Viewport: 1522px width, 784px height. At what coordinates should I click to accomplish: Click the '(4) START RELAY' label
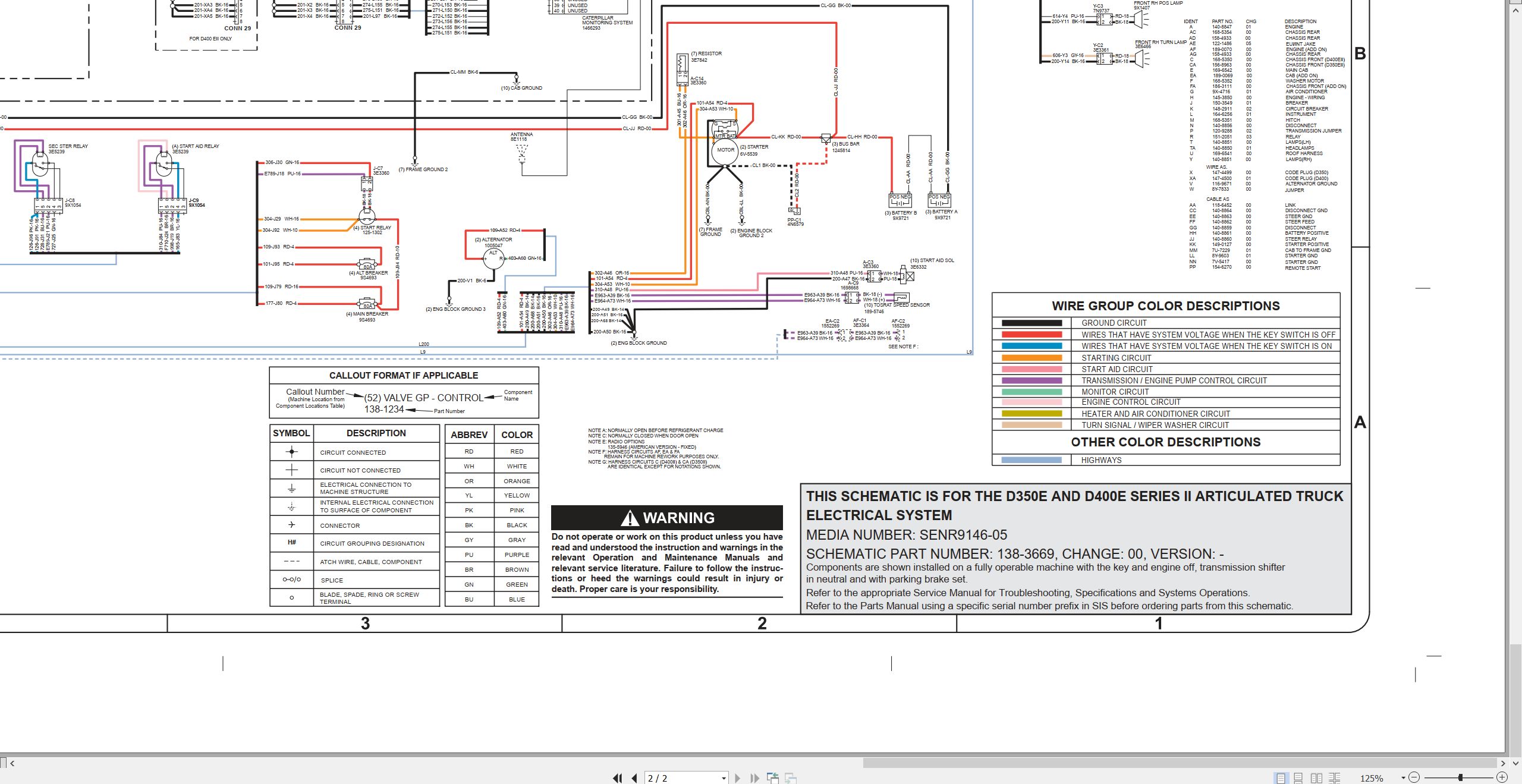[372, 228]
